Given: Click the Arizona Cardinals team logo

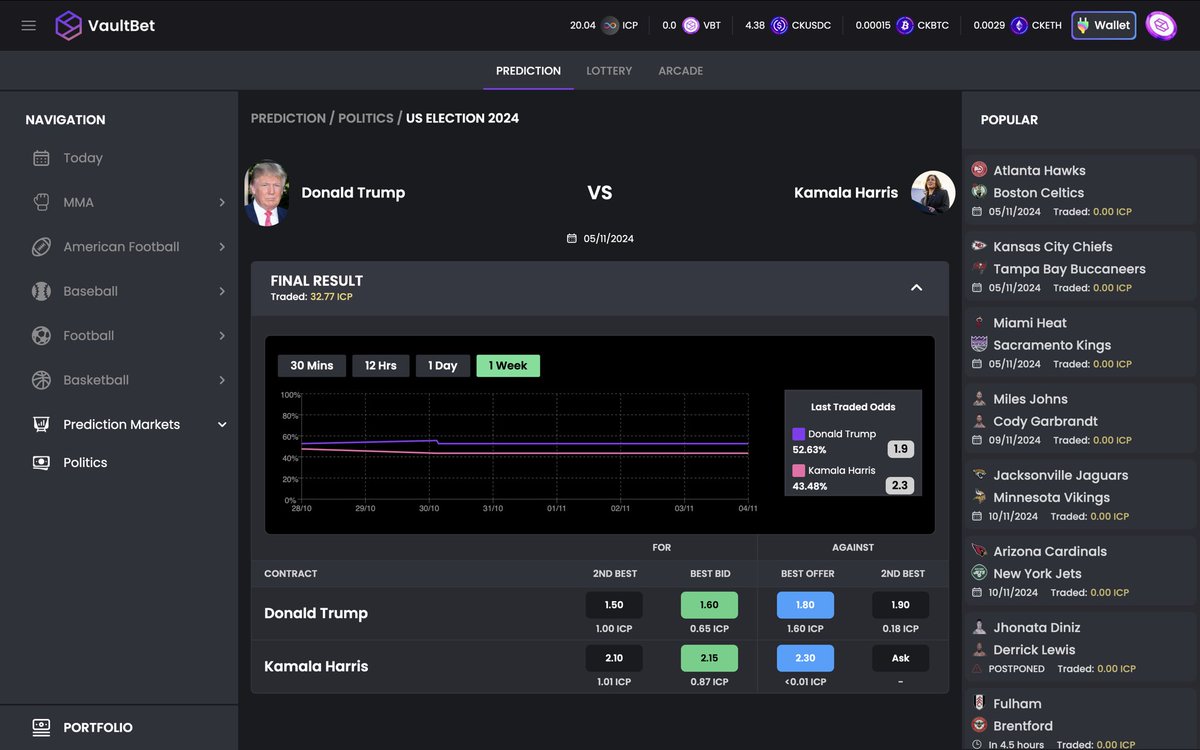Looking at the screenshot, I should click(979, 551).
